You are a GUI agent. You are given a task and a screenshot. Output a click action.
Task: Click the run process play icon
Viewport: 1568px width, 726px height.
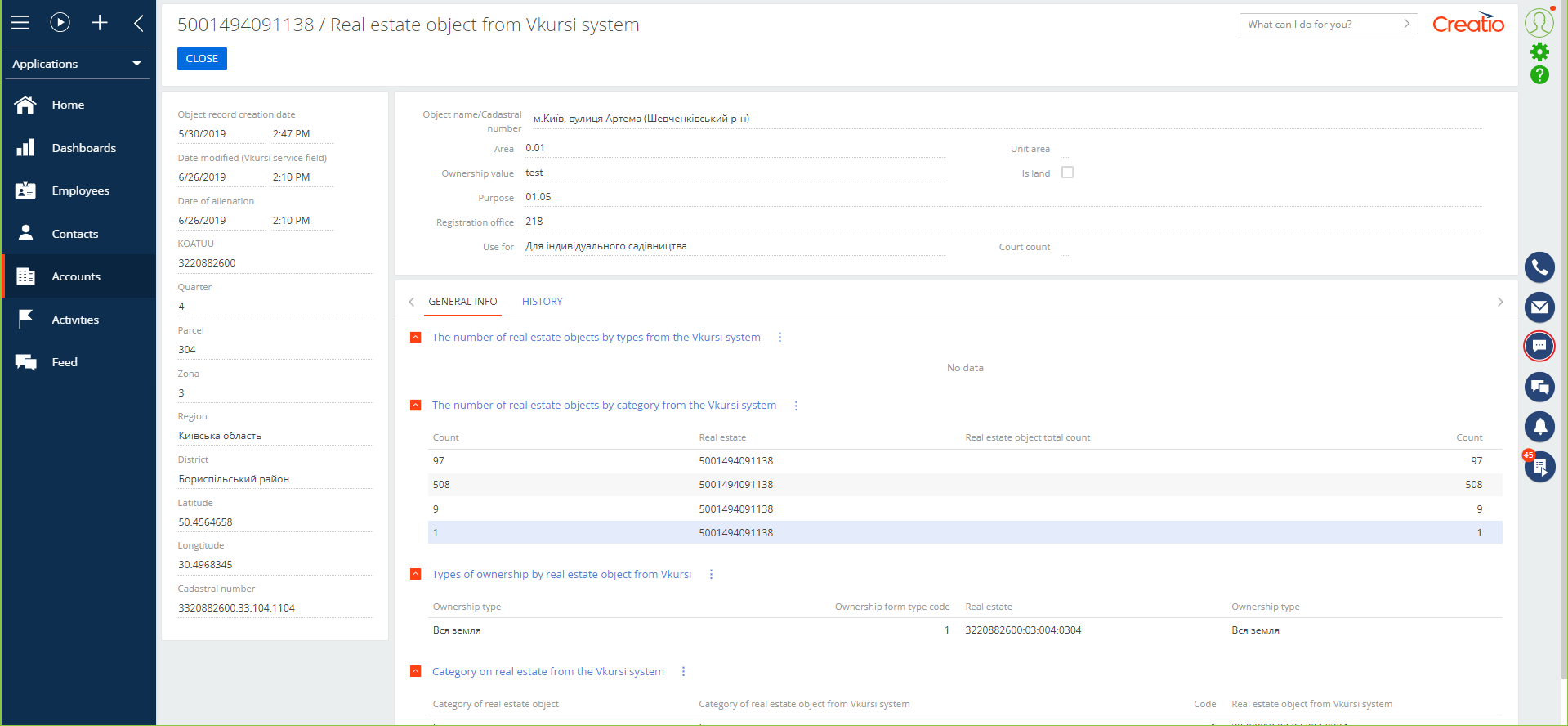click(x=60, y=23)
